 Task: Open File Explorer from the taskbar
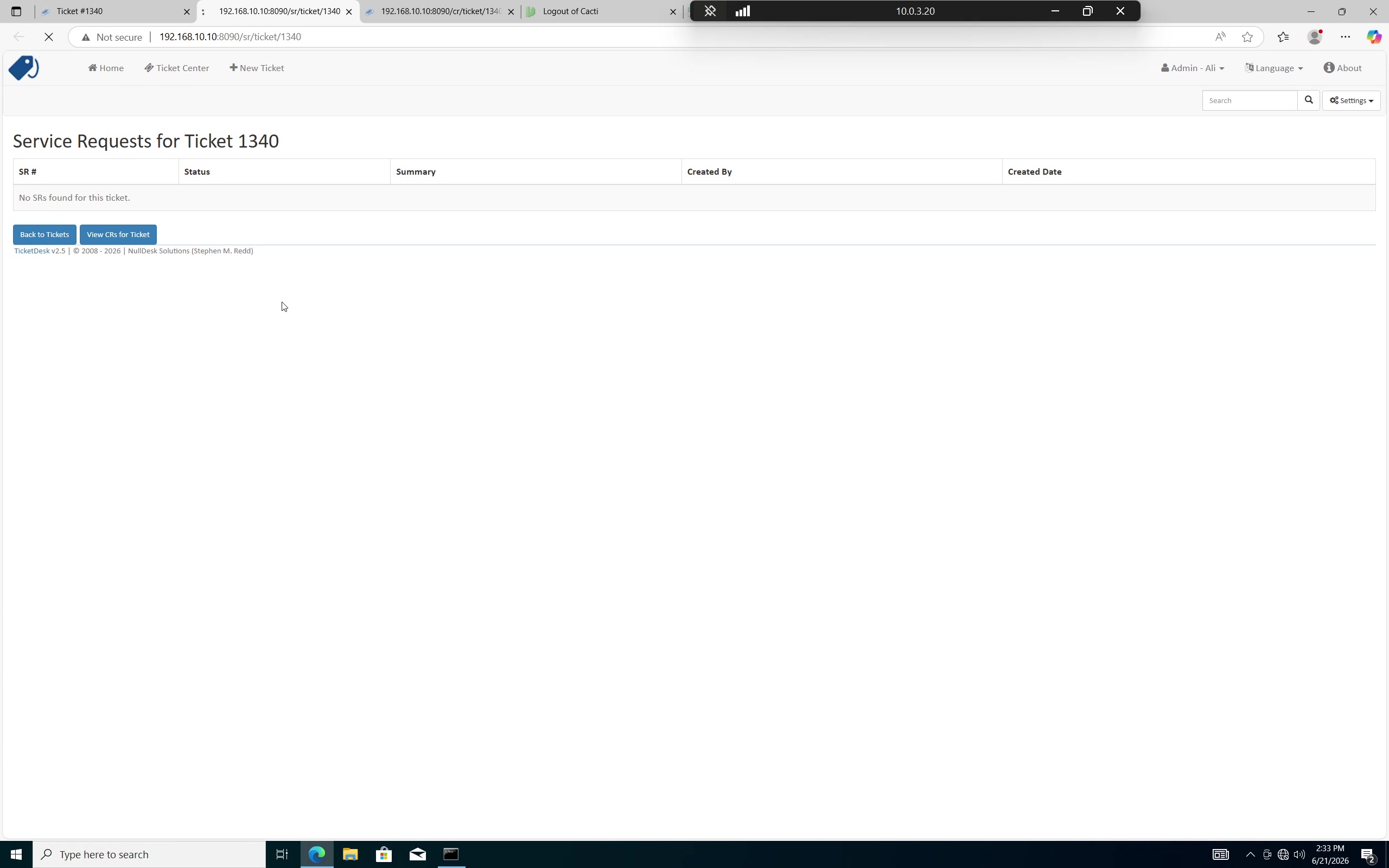(350, 854)
